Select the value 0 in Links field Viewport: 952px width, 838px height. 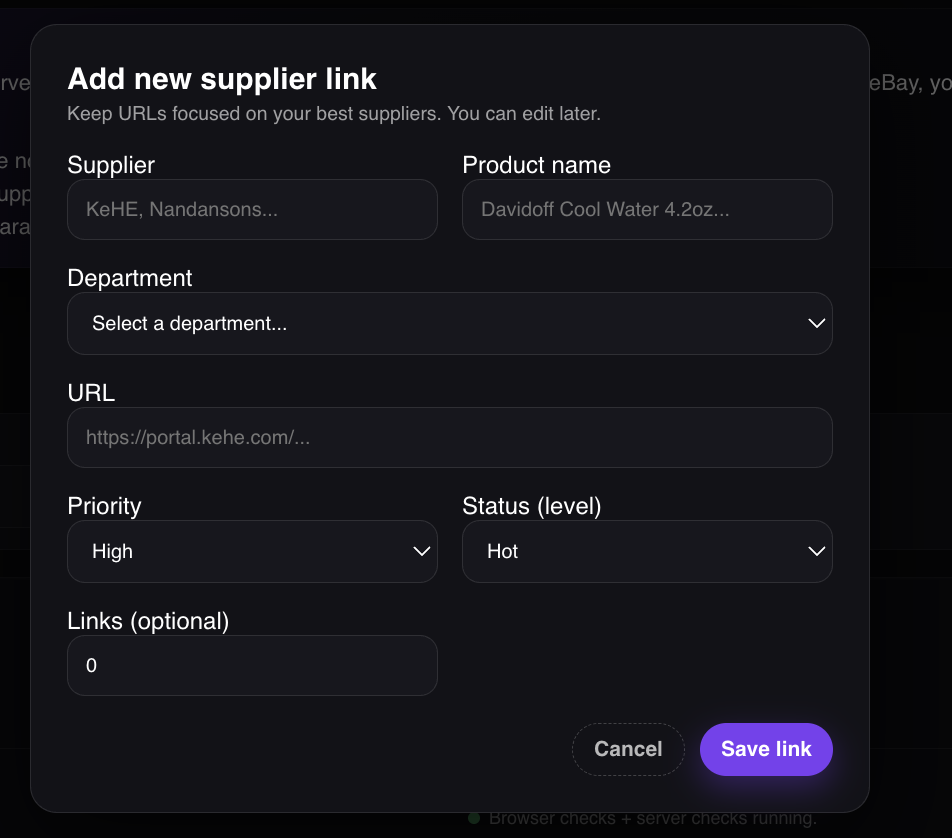click(91, 665)
